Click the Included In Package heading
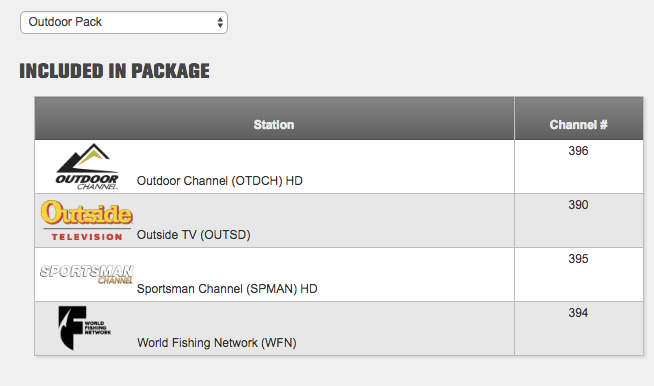 point(114,71)
